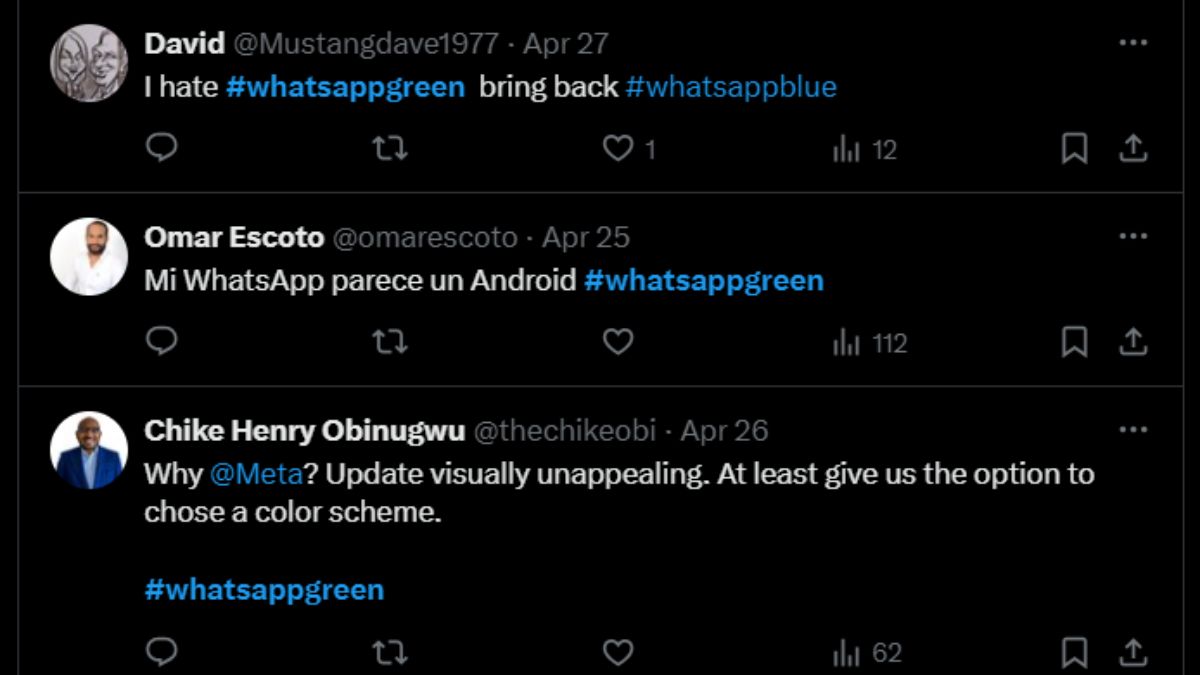Like Omar Escoto's tweet
The height and width of the screenshot is (675, 1200).
pyautogui.click(x=619, y=342)
